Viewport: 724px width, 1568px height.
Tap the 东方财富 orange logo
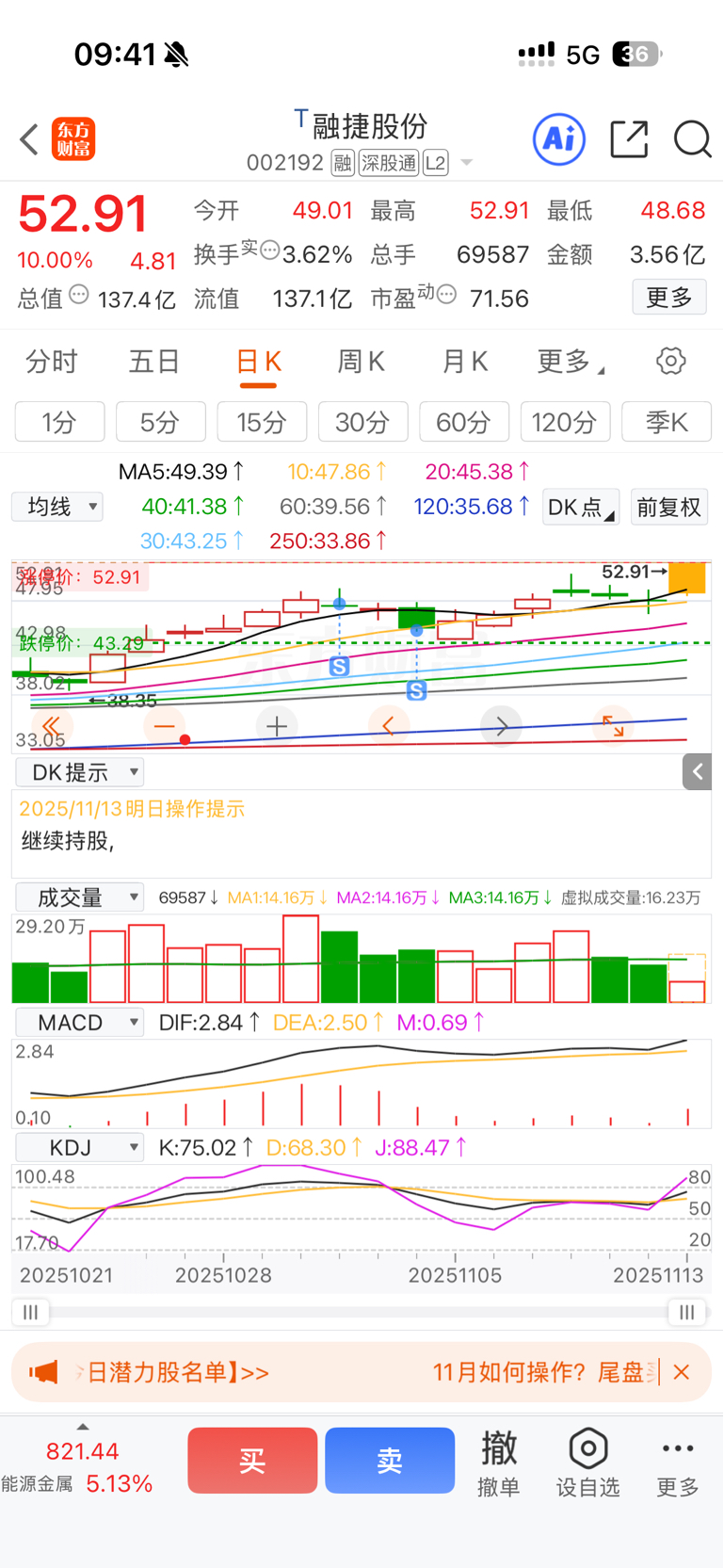click(73, 139)
